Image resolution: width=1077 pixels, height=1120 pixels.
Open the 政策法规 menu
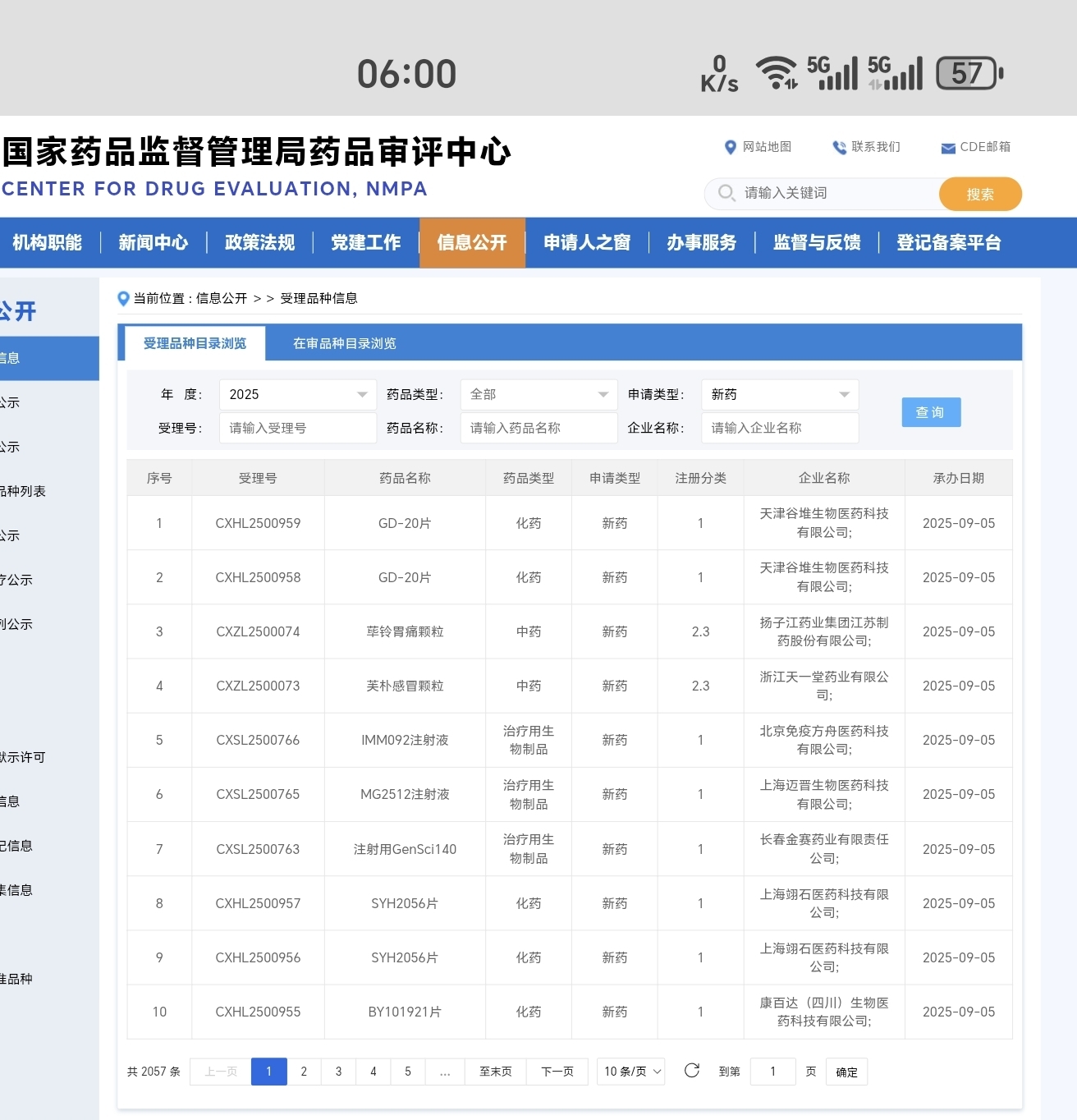click(260, 243)
